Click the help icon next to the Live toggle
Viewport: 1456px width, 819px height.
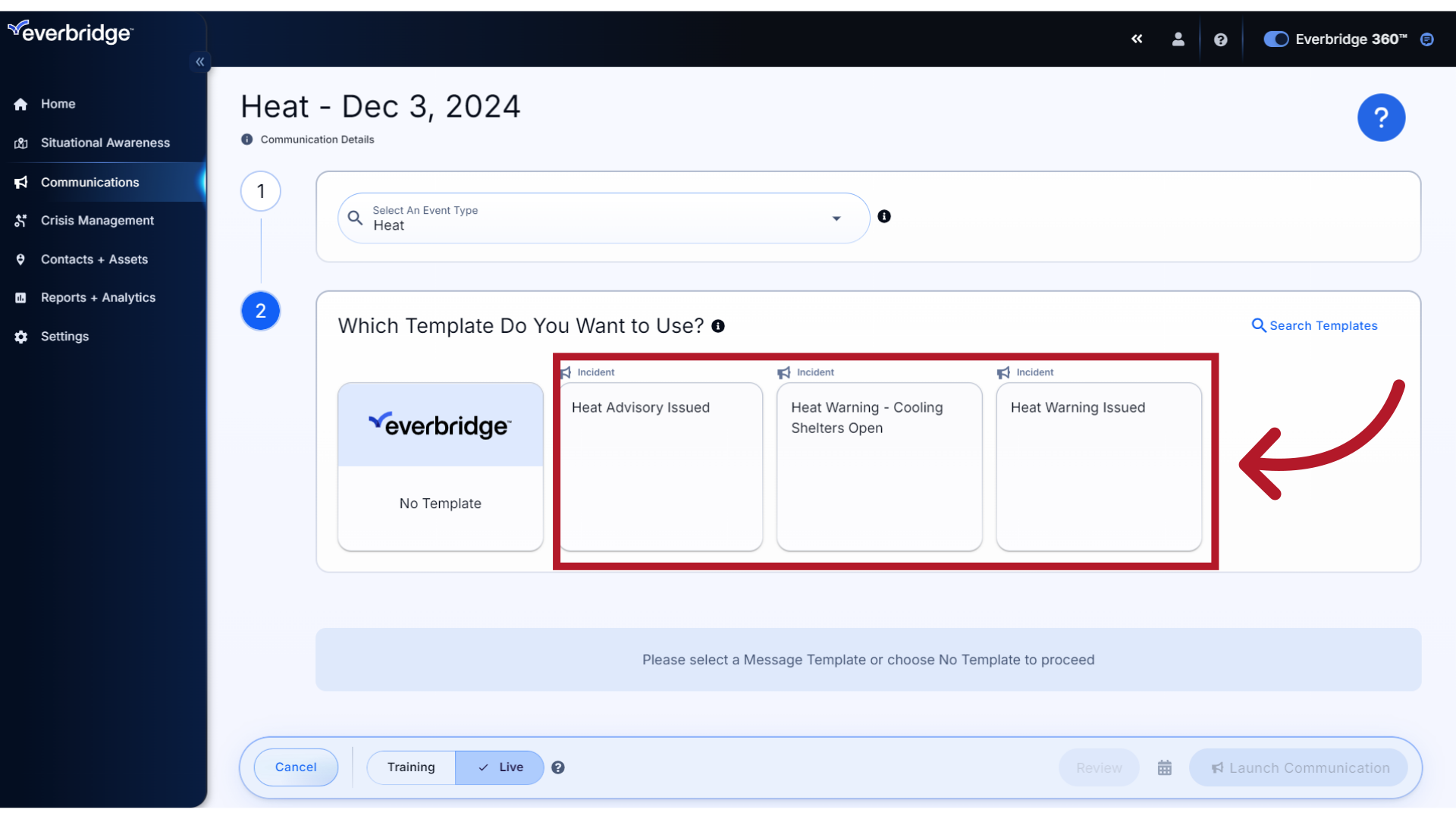(x=558, y=767)
